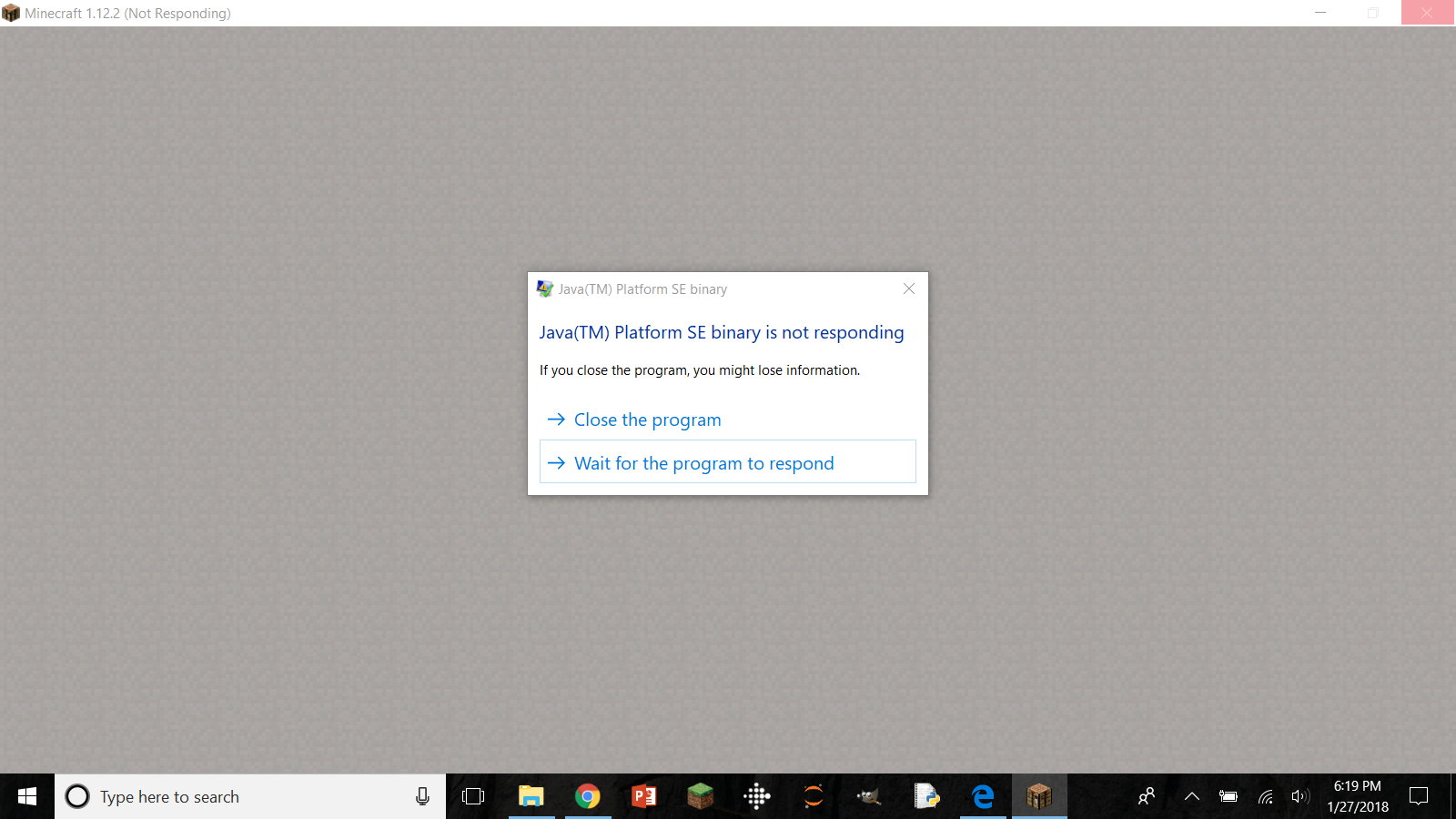Image resolution: width=1456 pixels, height=819 pixels.
Task: Open the clock showing 6:19 PM
Action: [x=1358, y=796]
